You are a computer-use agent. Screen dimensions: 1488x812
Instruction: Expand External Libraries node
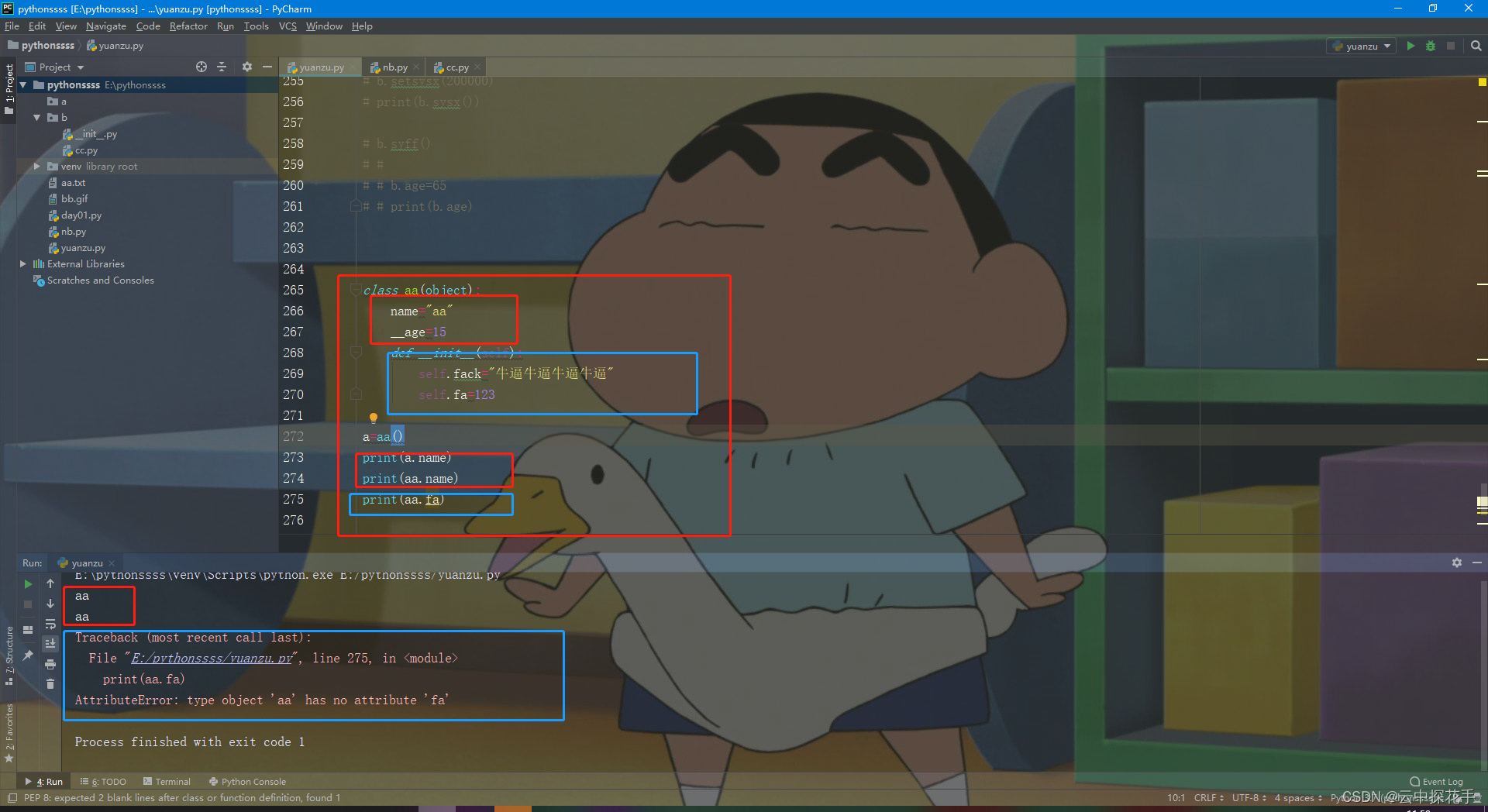point(23,264)
